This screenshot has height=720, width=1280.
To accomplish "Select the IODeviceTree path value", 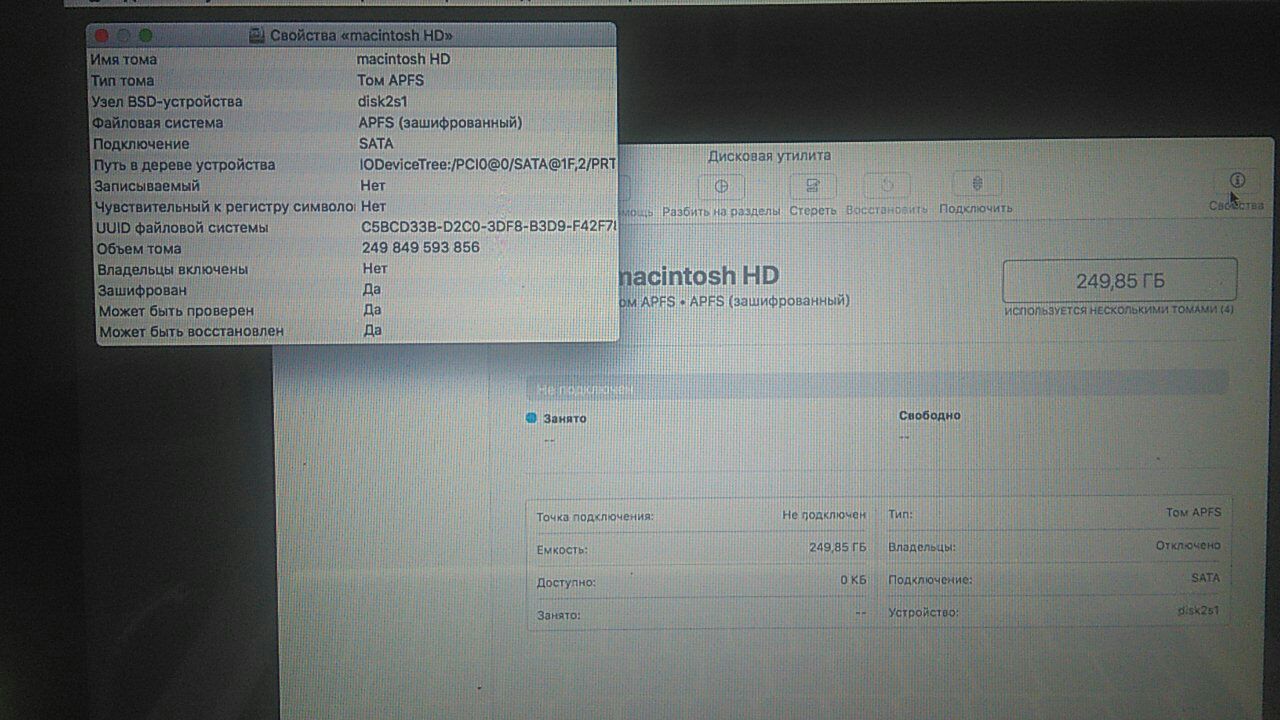I will [488, 164].
